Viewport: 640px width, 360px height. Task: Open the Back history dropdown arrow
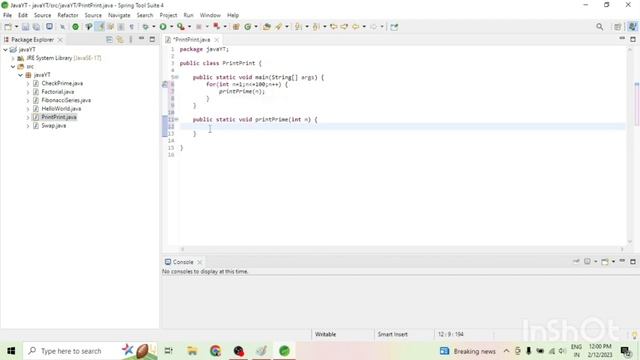(364, 27)
